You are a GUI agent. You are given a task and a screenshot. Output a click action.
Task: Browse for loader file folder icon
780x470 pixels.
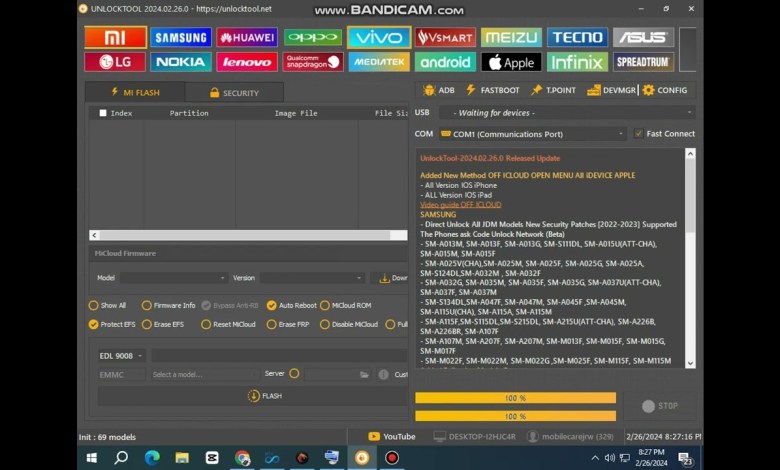pos(364,375)
